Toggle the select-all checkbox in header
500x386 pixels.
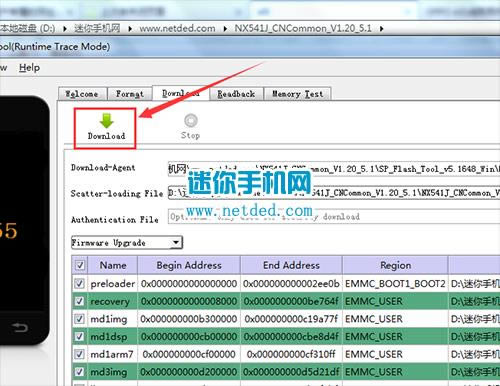click(79, 265)
